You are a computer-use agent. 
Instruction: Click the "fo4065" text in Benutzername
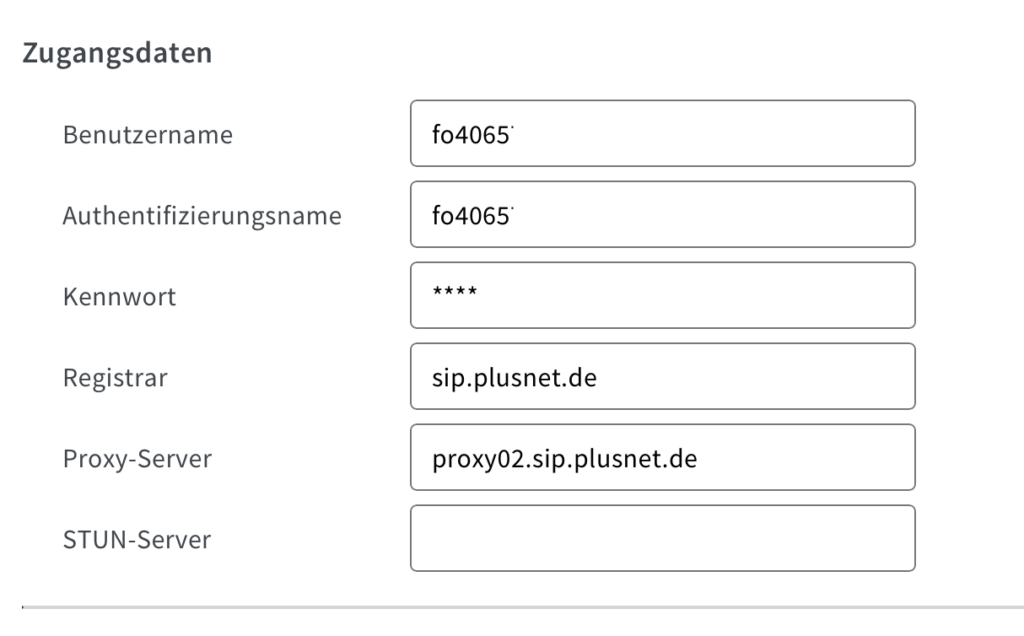click(x=470, y=134)
